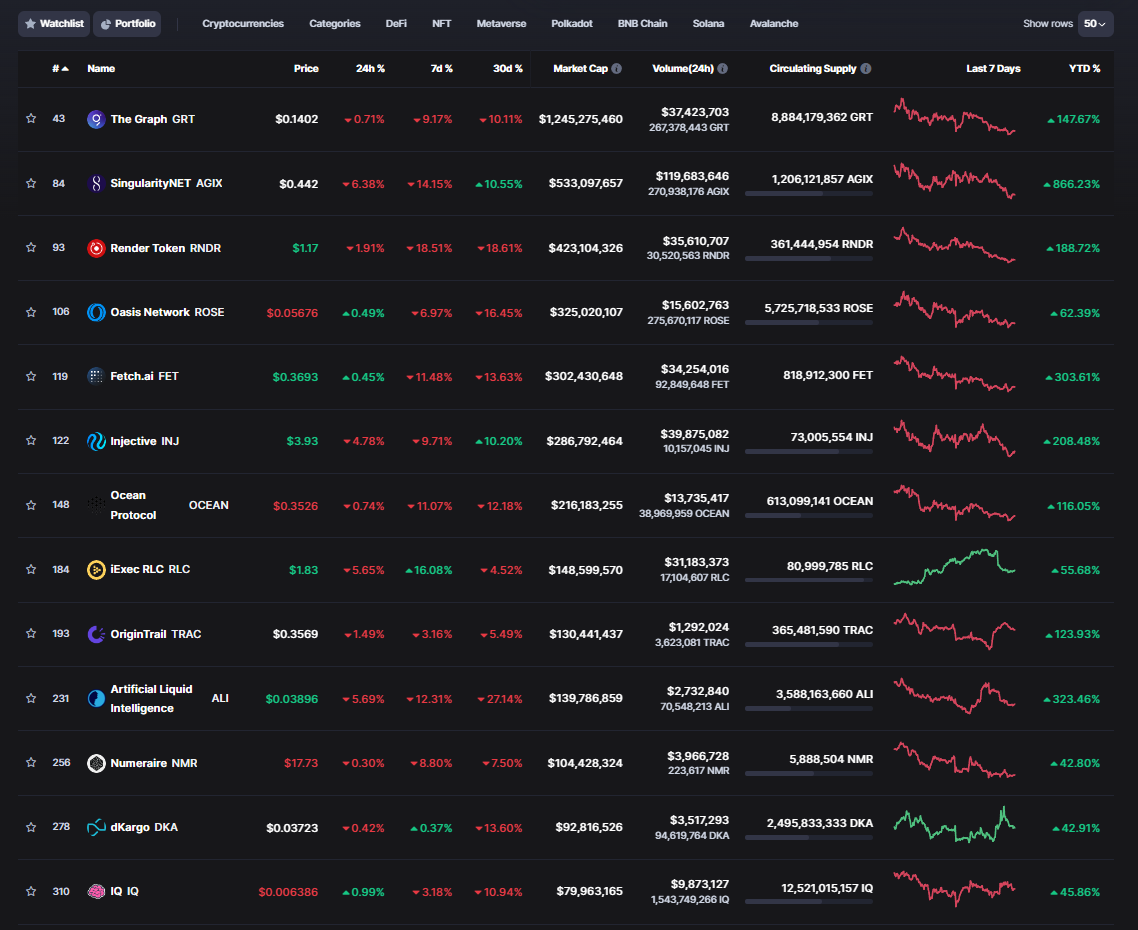Star IQ for watchlist
Viewport: 1138px width, 930px height.
pyautogui.click(x=31, y=892)
